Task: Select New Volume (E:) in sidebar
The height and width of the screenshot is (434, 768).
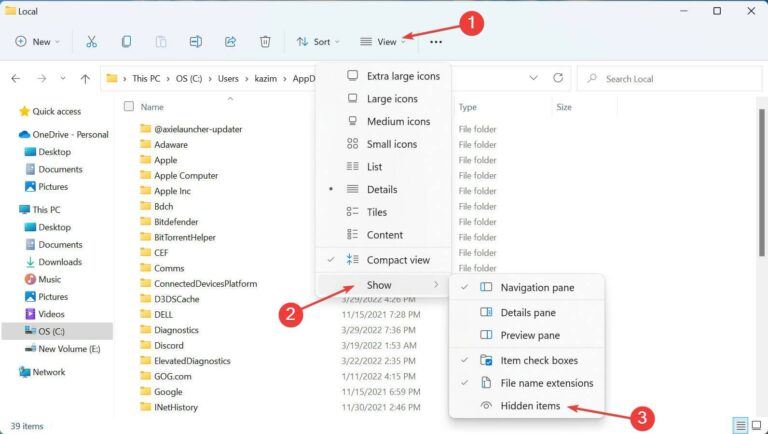Action: [63, 349]
